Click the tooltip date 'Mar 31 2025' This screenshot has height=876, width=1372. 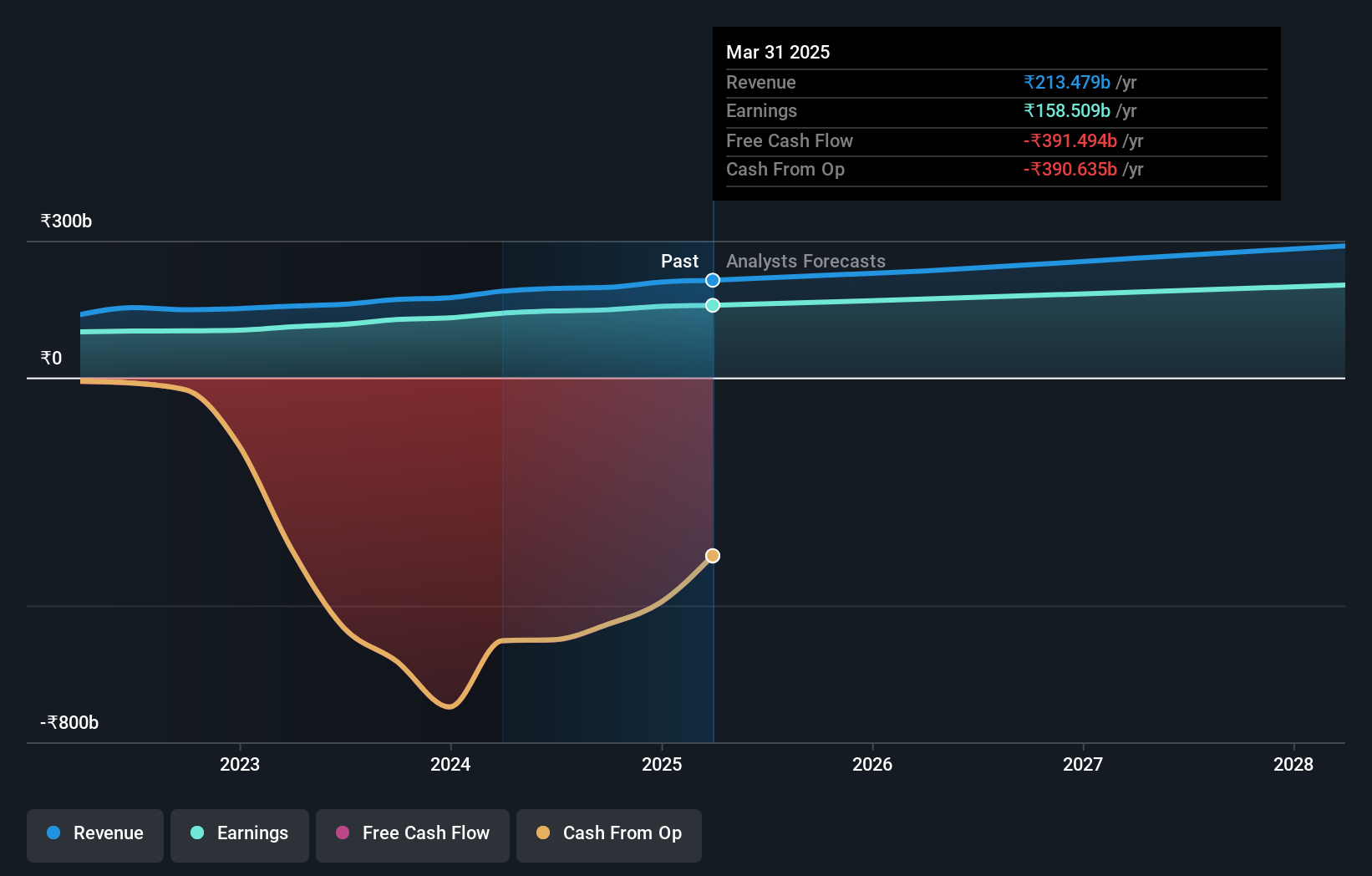tap(778, 52)
